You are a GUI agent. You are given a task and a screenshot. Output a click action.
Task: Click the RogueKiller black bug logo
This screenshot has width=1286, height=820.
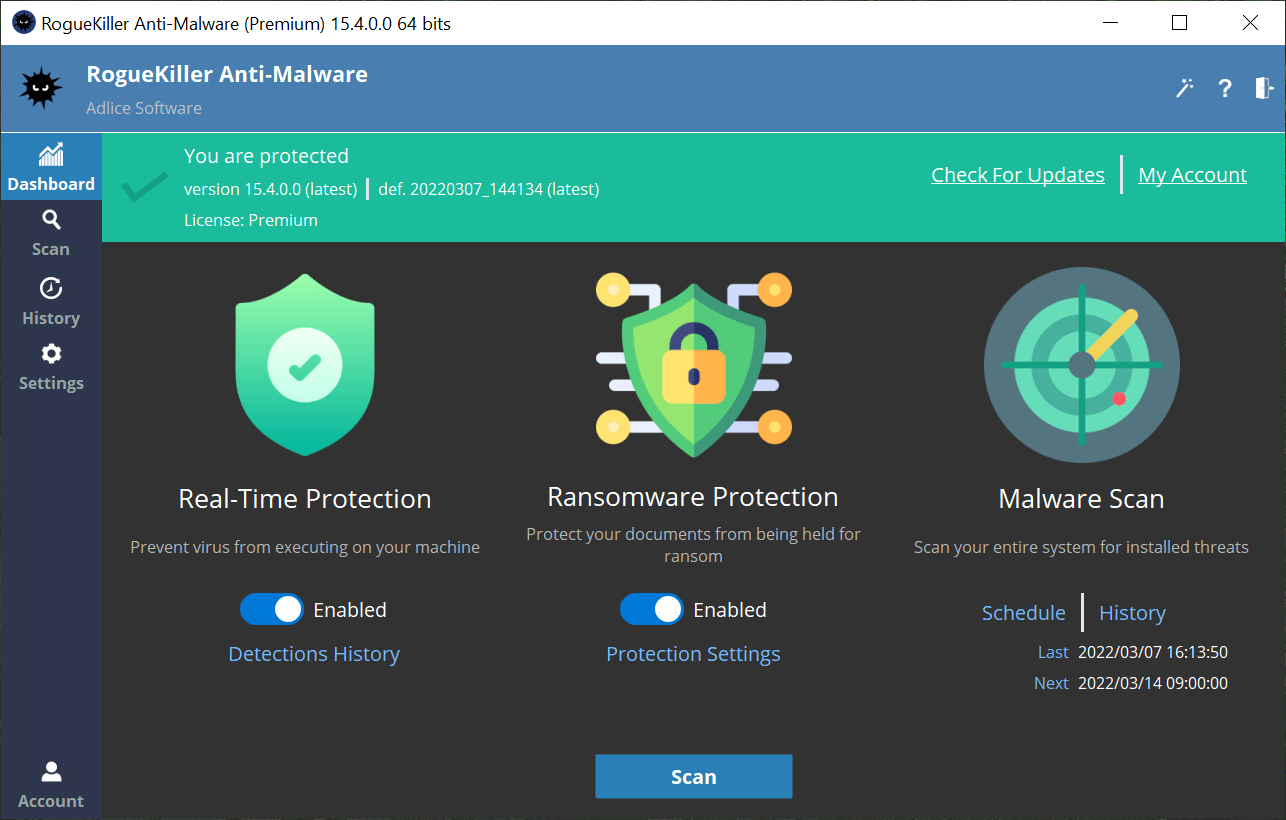(x=42, y=89)
